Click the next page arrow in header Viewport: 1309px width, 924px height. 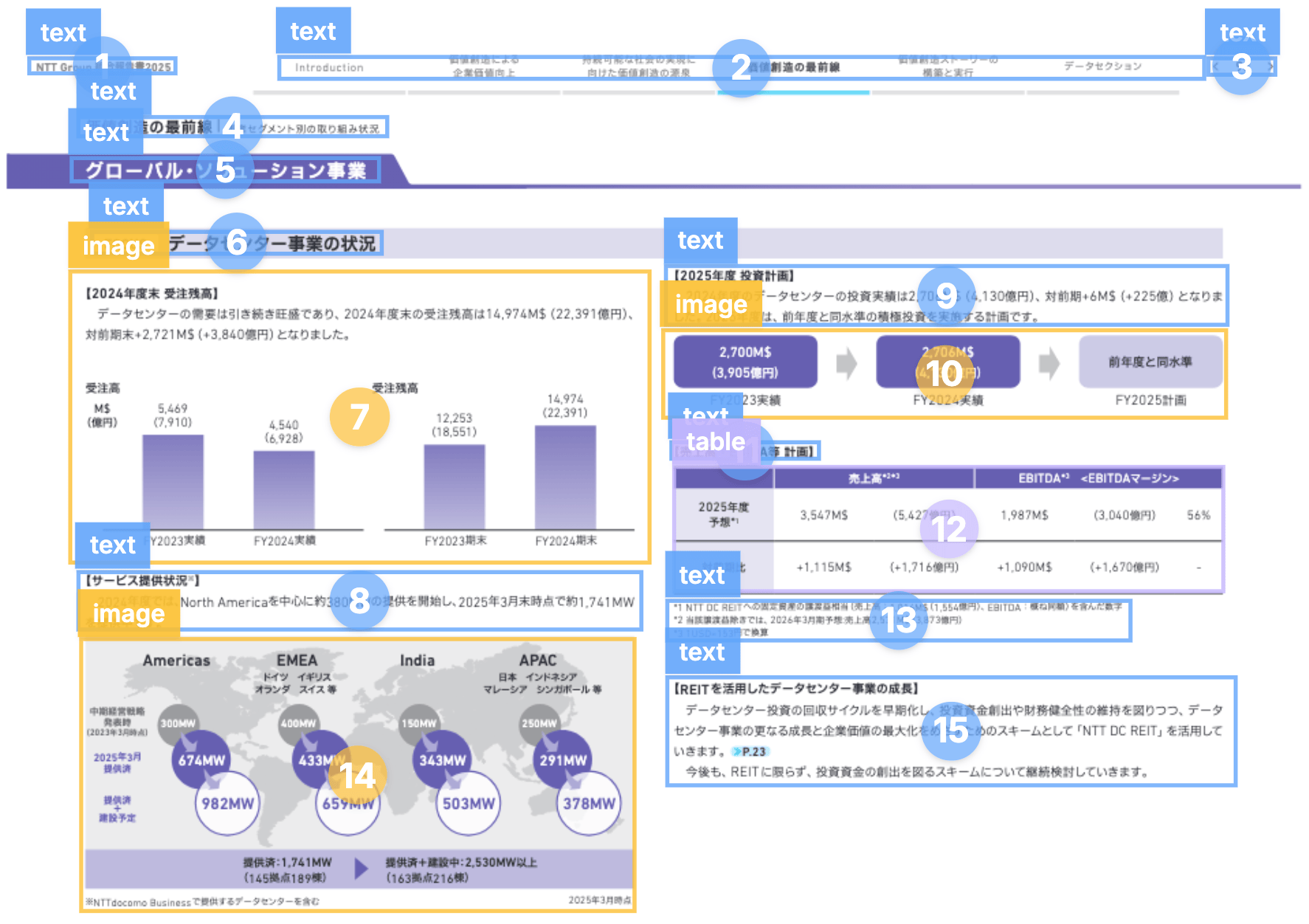point(1269,66)
